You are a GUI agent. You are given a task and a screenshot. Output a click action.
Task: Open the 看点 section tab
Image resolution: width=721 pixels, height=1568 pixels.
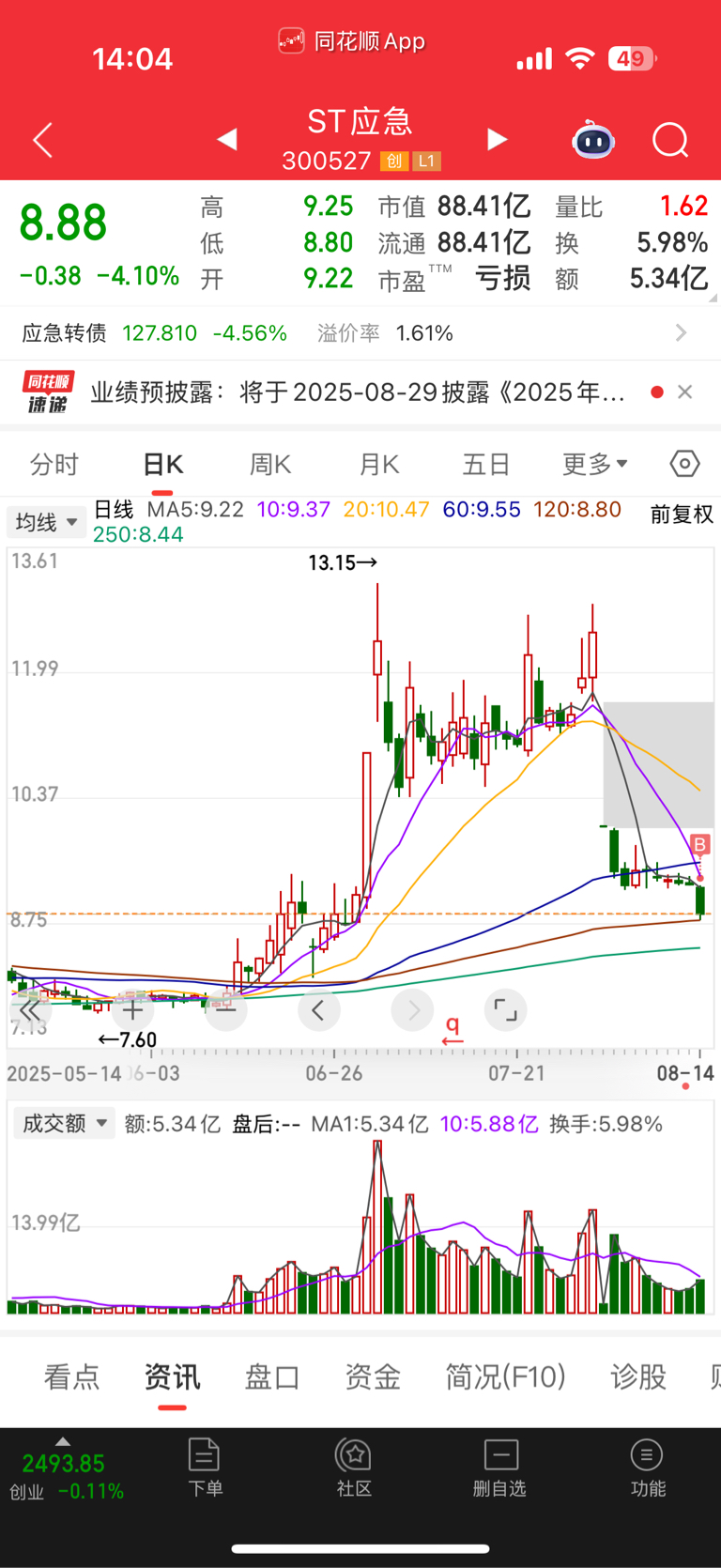pos(71,1377)
